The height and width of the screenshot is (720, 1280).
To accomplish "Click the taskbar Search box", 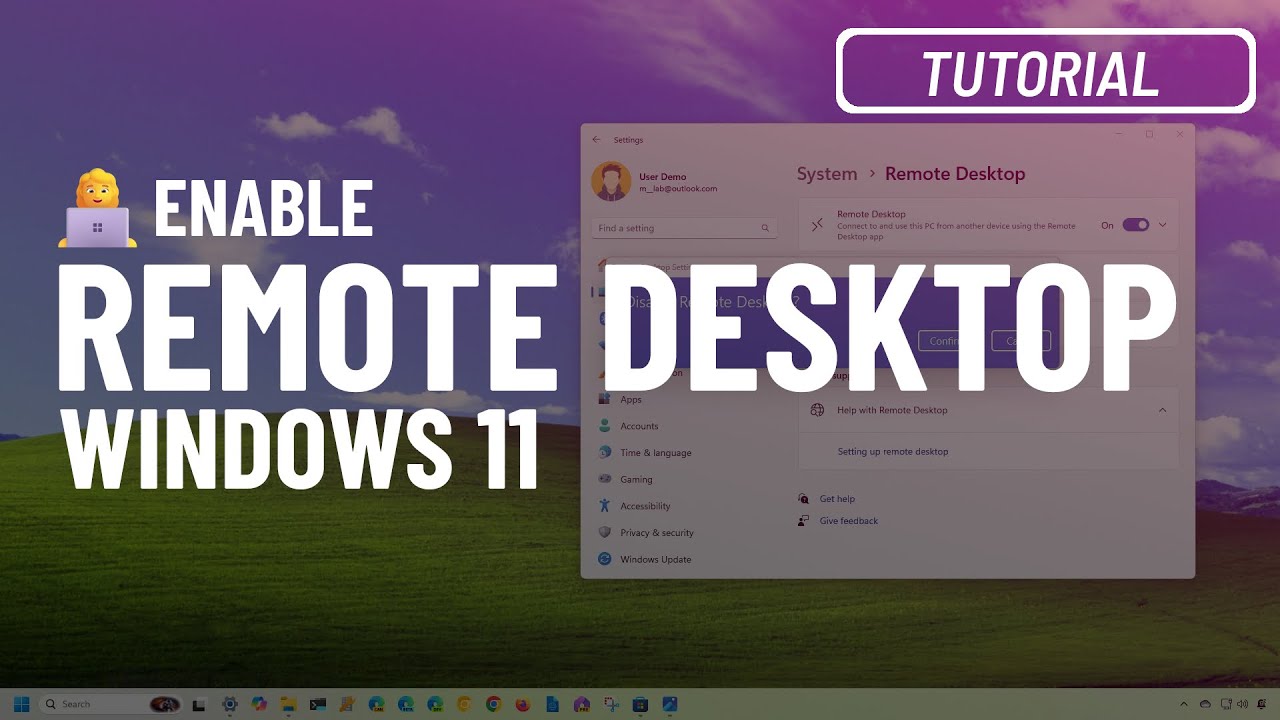I will click(111, 704).
